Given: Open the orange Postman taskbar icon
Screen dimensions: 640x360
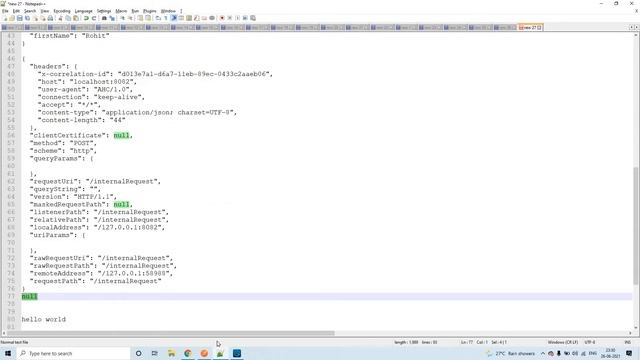Looking at the screenshot, I should 204,353.
